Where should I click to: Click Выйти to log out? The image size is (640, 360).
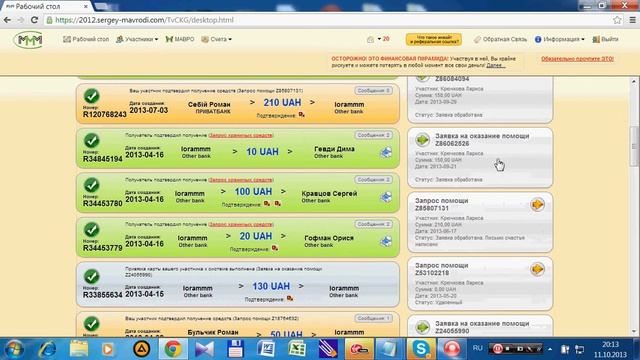(606, 39)
